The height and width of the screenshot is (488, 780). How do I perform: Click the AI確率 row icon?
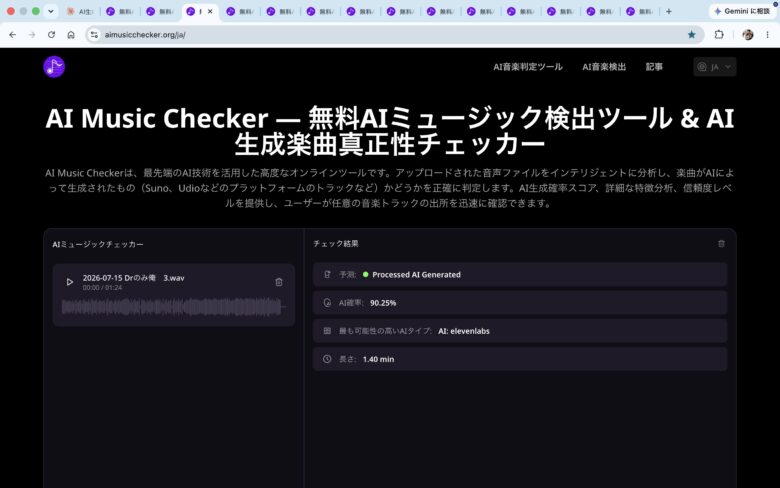(x=327, y=303)
